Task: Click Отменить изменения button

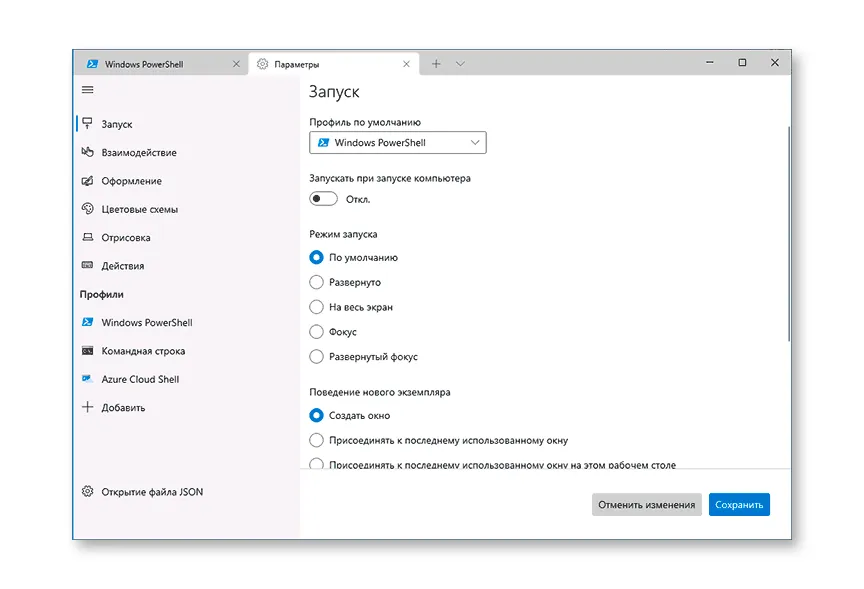Action: [646, 505]
